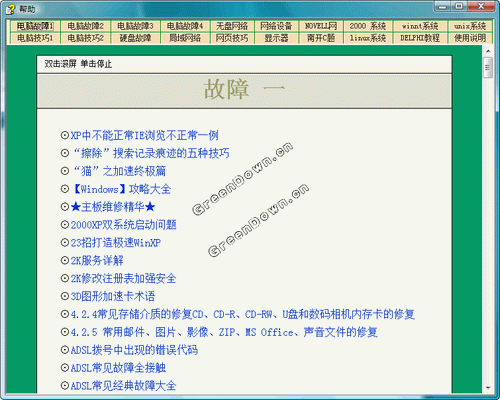Click bullet icon beside ★主板维修精华★

pos(65,207)
